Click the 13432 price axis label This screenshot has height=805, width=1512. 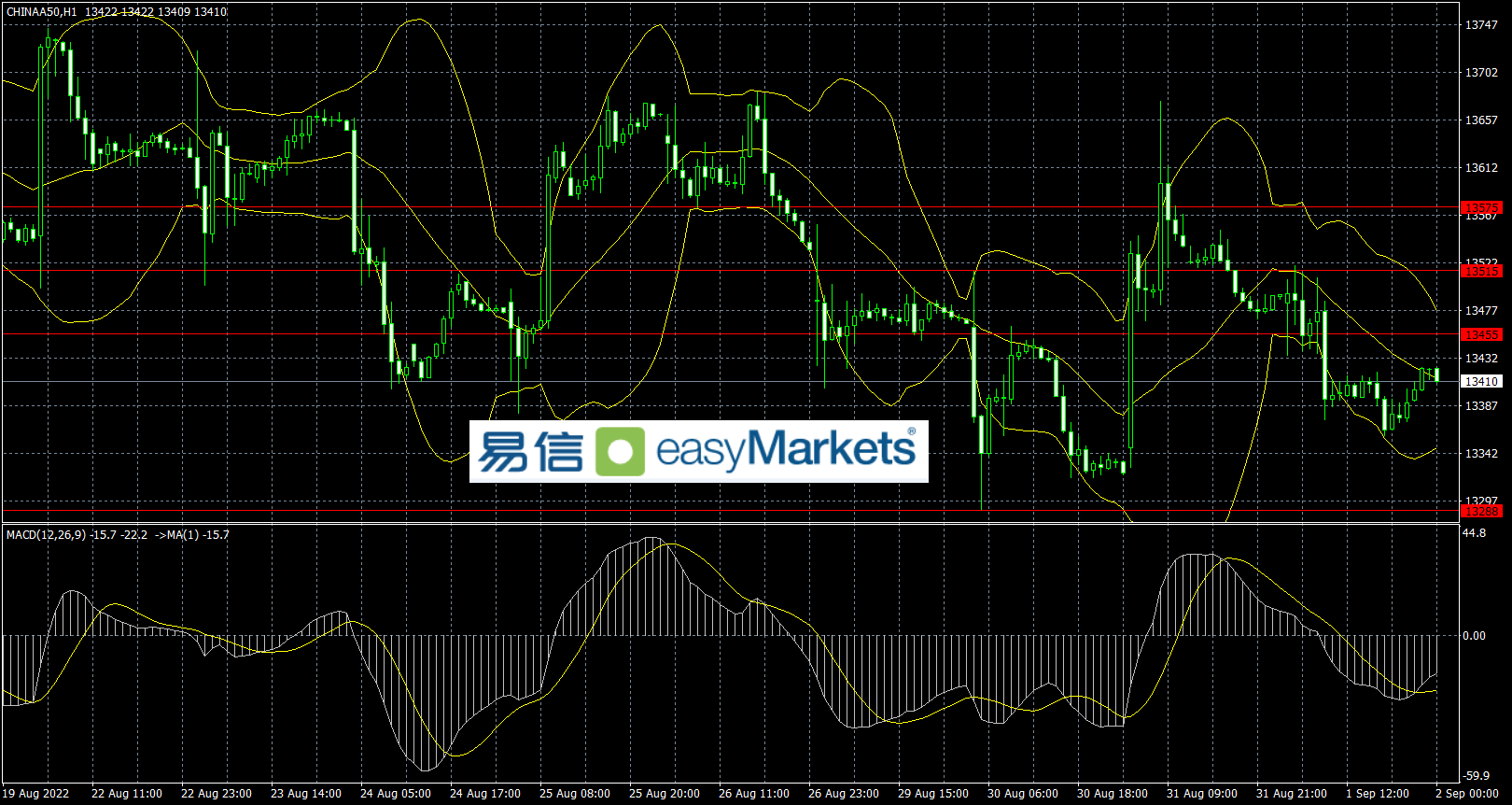tap(1481, 359)
